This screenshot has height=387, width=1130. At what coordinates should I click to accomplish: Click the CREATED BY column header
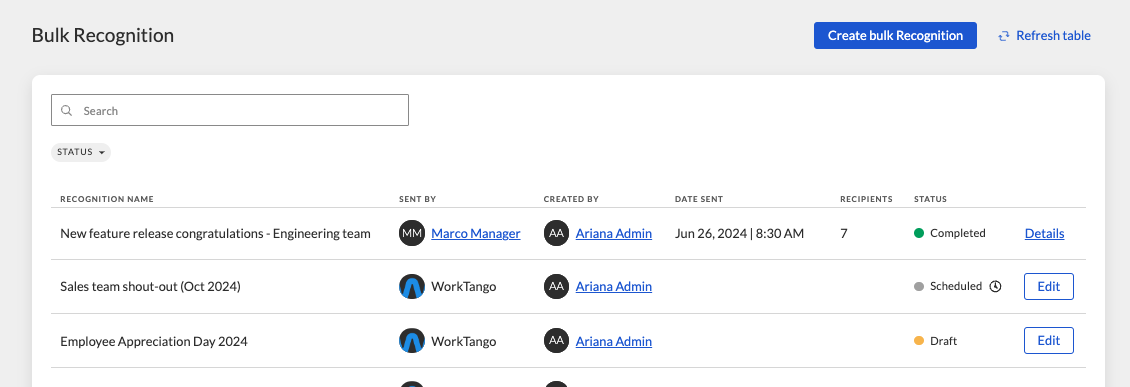571,199
